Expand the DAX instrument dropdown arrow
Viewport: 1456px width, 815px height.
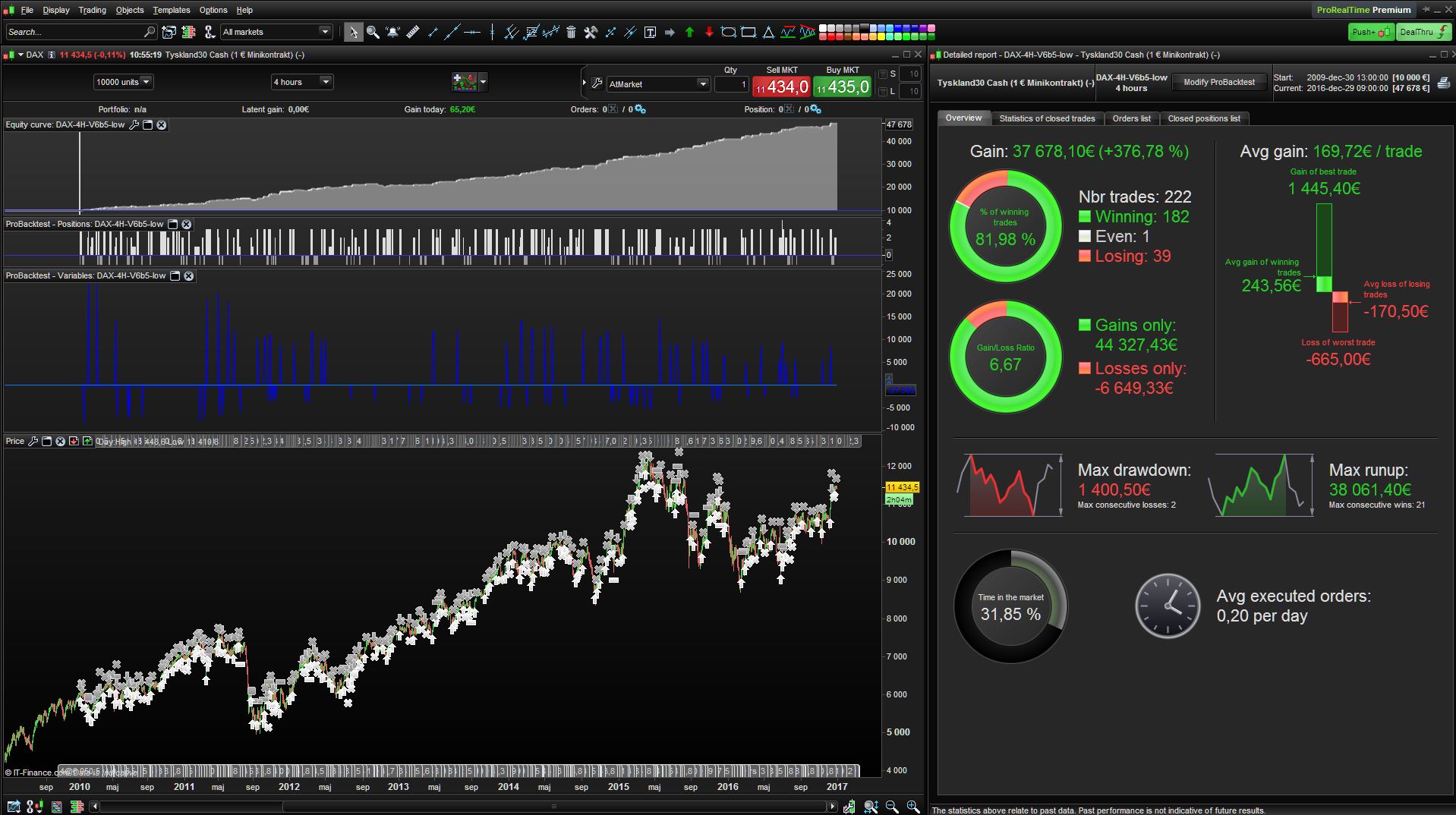(x=20, y=55)
